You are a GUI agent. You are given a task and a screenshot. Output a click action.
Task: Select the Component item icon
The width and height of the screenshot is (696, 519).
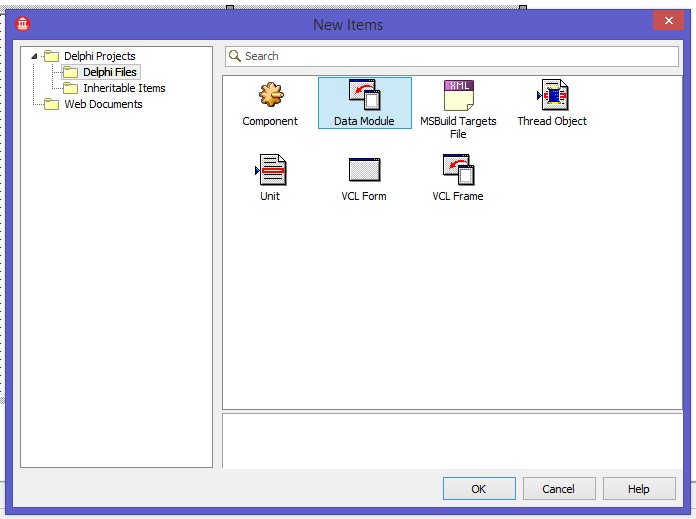(x=271, y=94)
